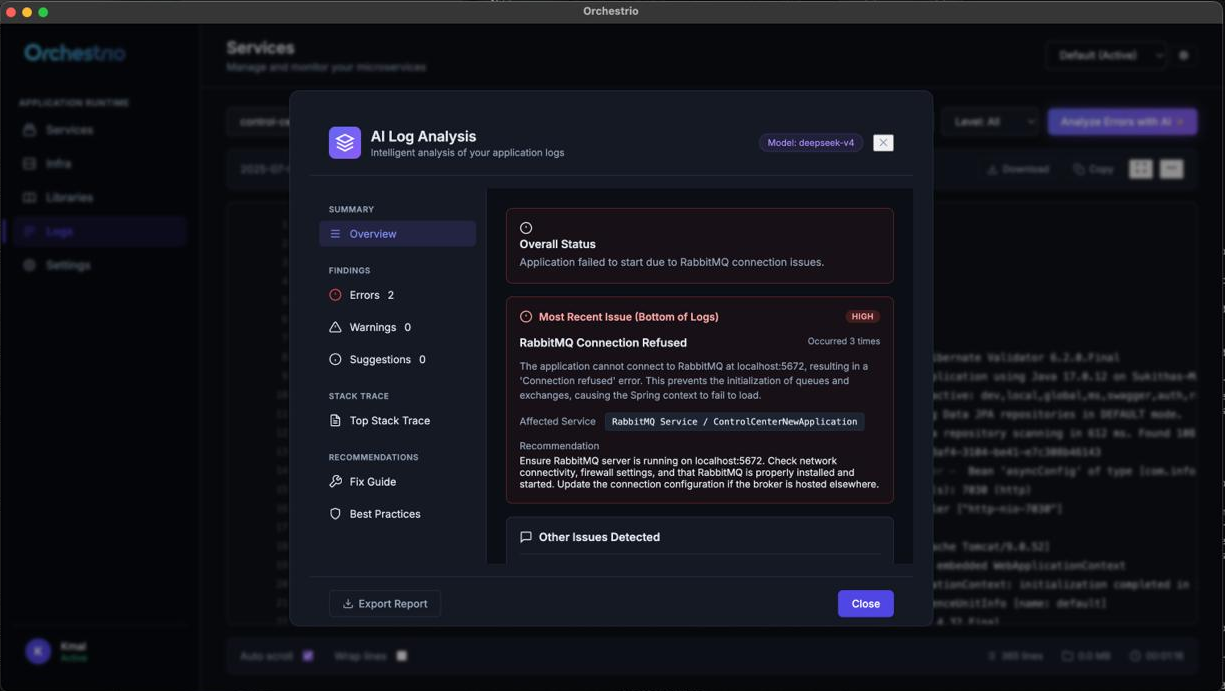
Task: Open Logs in the background sidebar
Action: (x=100, y=231)
